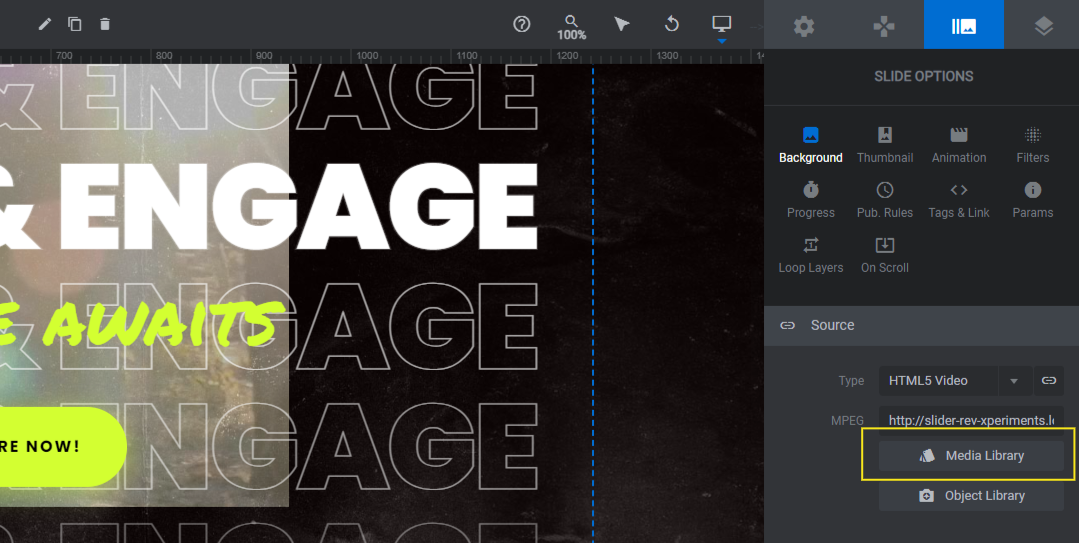Click link icon next to Type field
The width and height of the screenshot is (1079, 543).
(x=1049, y=381)
